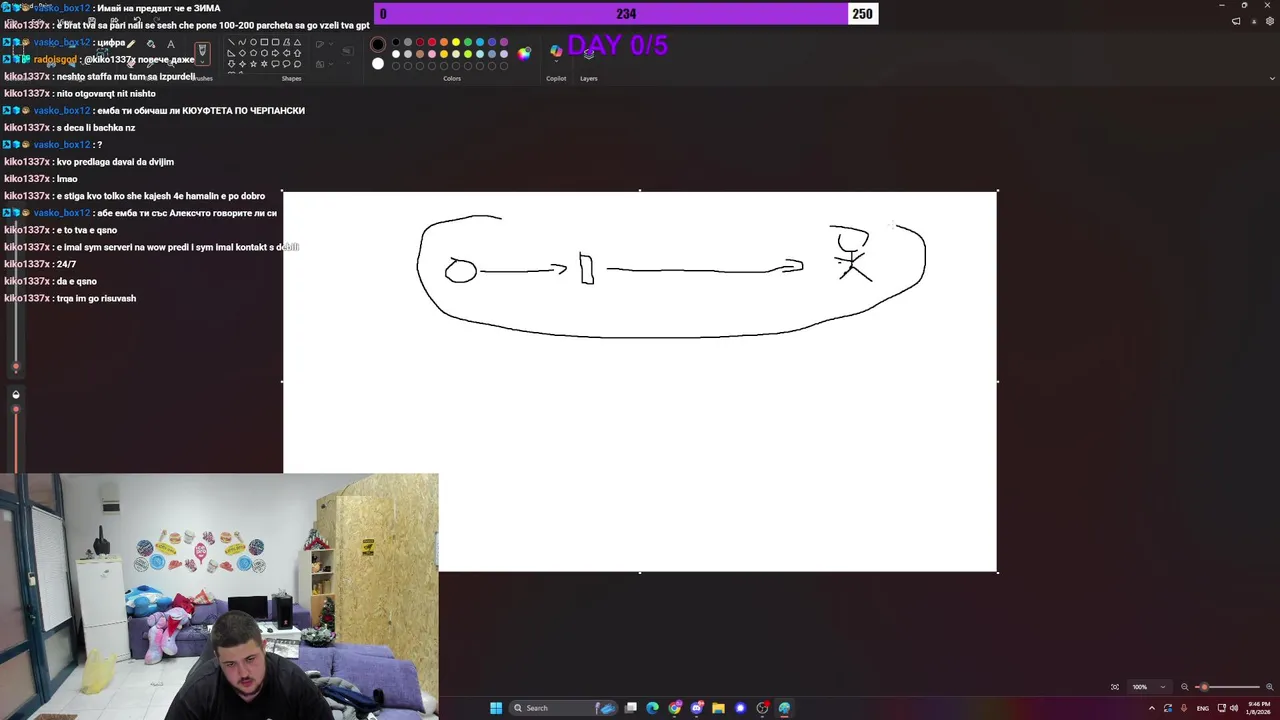Viewport: 1280px width, 720px height.
Task: Pick the Left arrow shape
Action: 286,53
